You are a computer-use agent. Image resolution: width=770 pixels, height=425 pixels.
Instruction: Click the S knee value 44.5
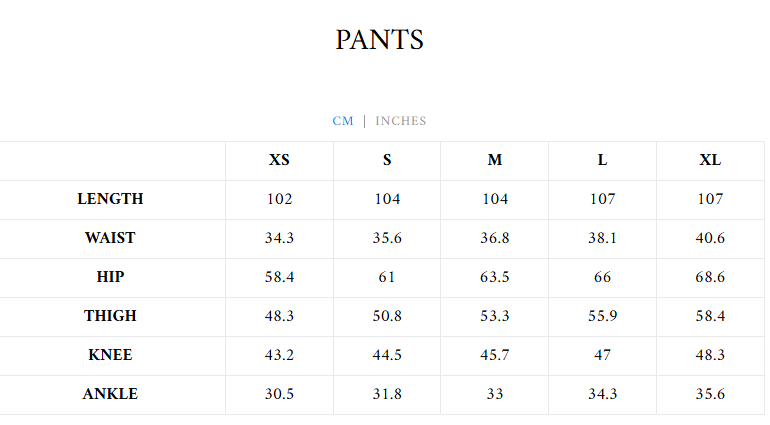point(387,355)
